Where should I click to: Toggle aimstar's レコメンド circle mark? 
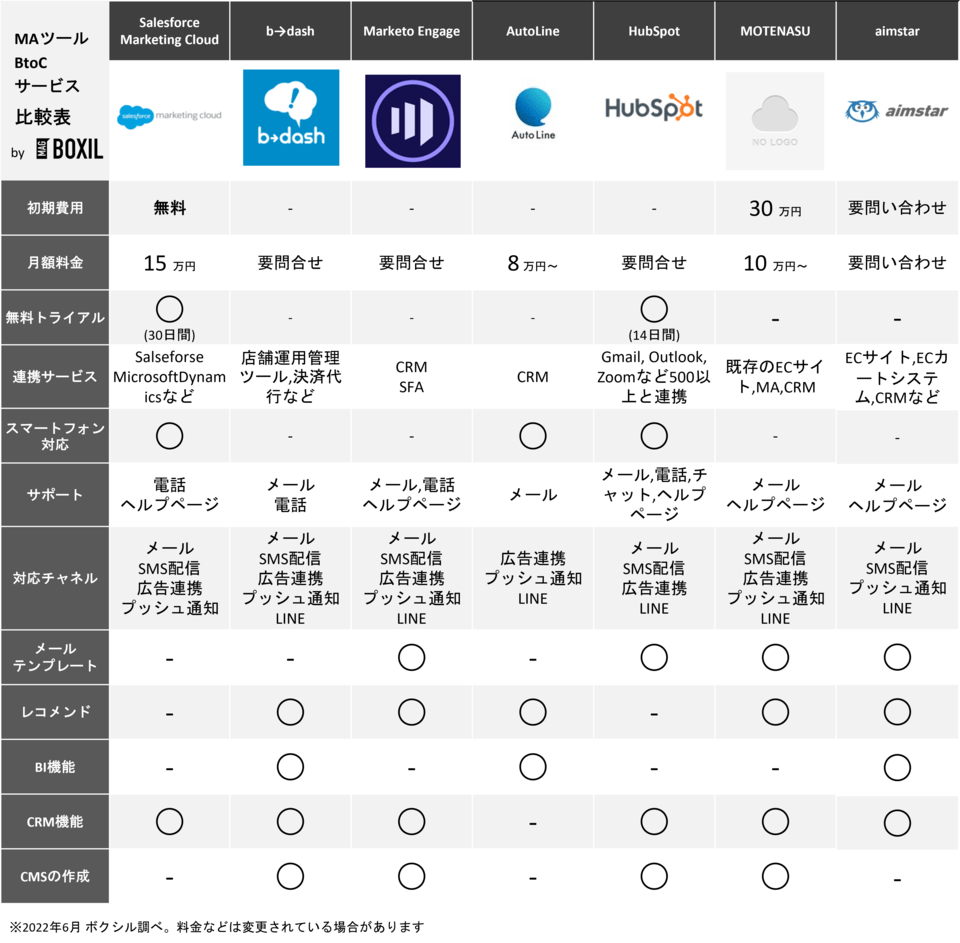896,712
